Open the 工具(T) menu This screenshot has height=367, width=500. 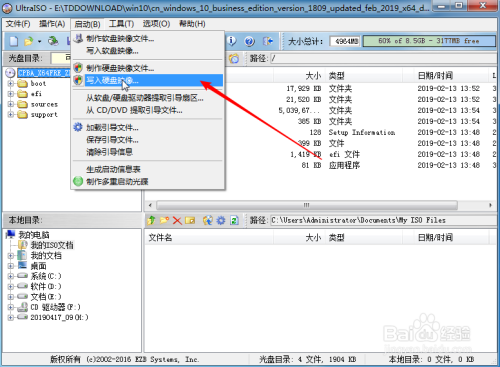(x=121, y=24)
